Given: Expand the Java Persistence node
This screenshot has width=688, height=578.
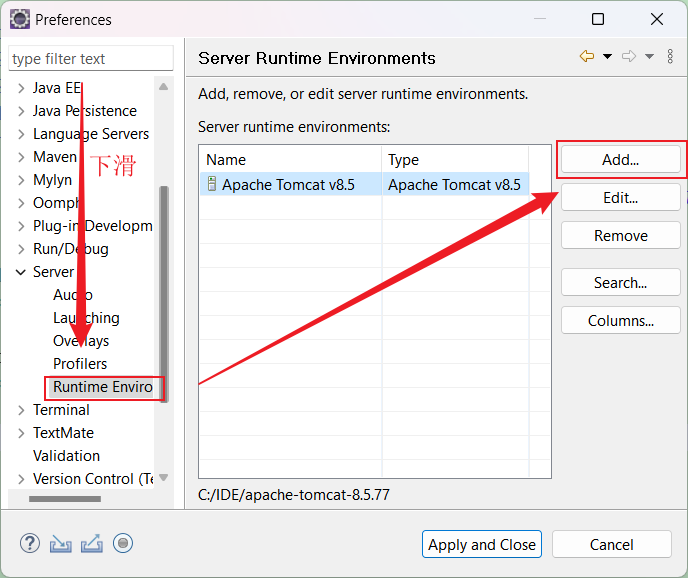Looking at the screenshot, I should [21, 111].
